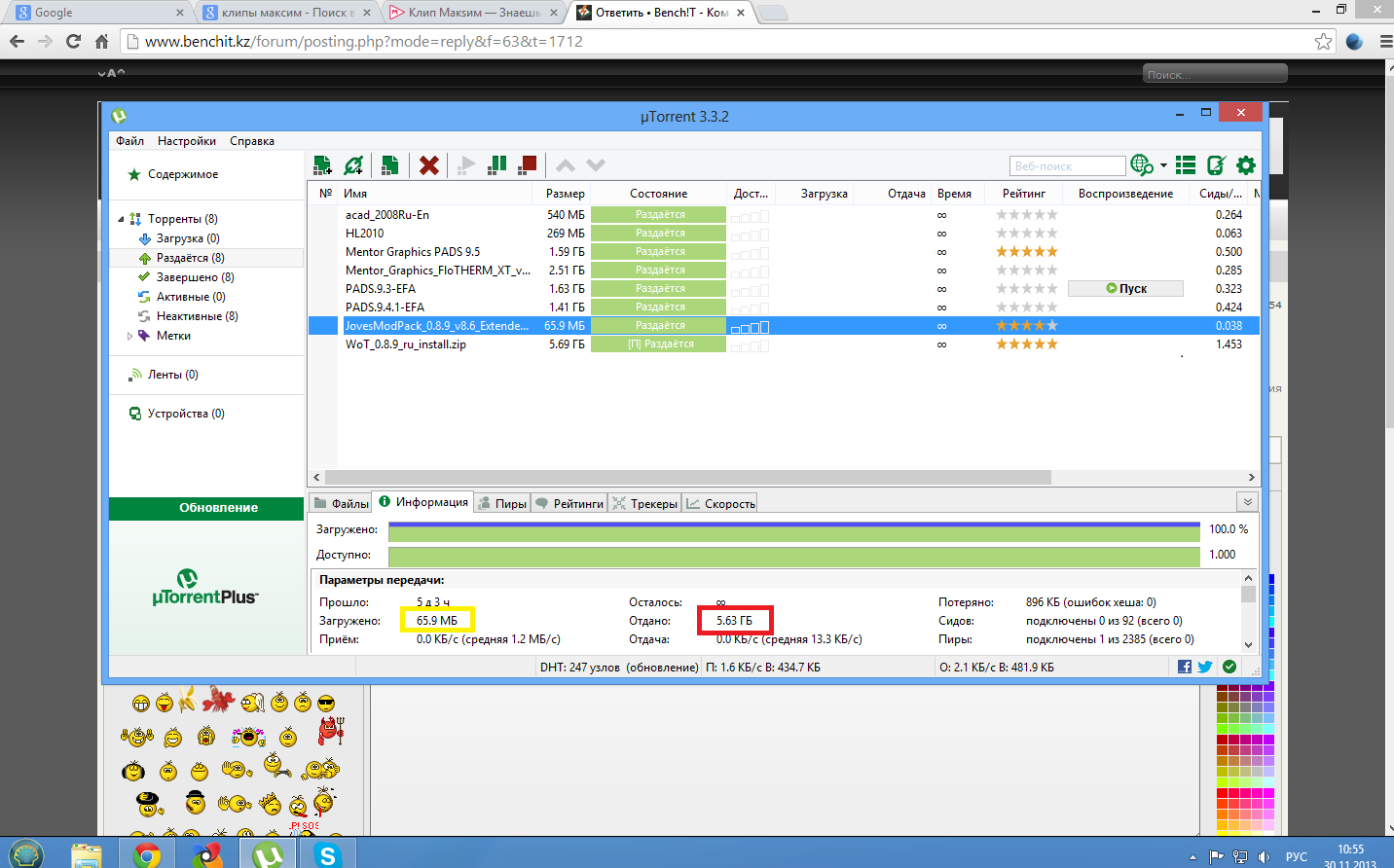Open the uTorrent Remote icon
Image resolution: width=1394 pixels, height=868 pixels.
(1216, 165)
